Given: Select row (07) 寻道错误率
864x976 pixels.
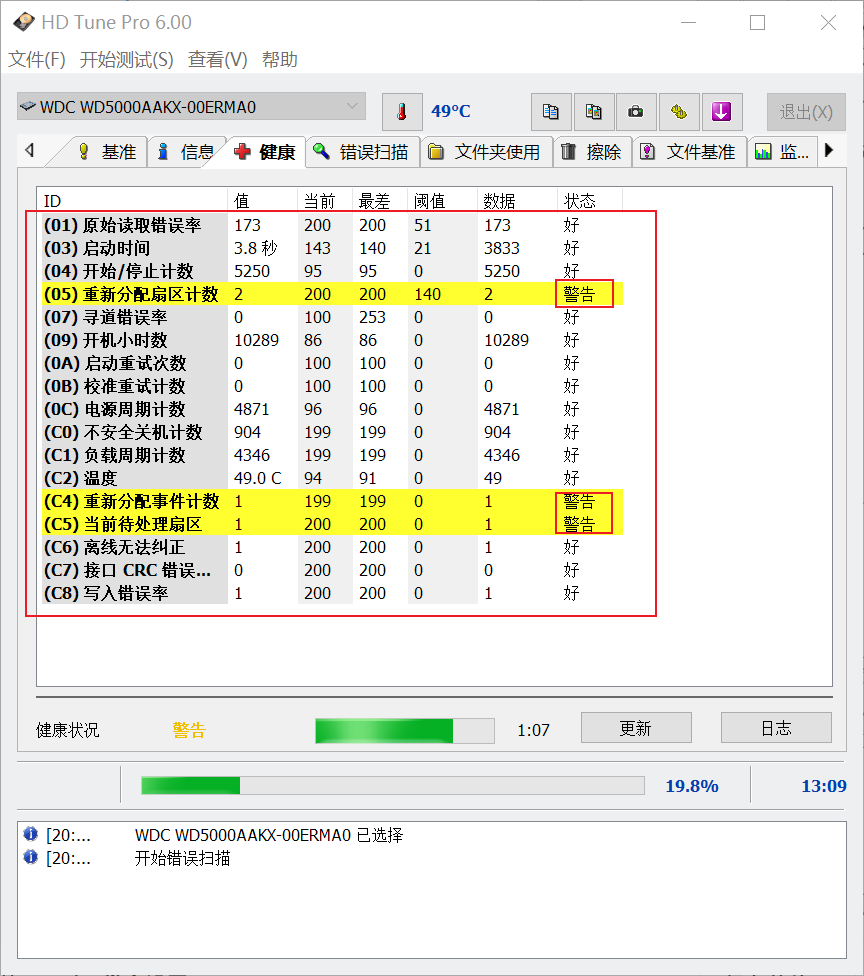Looking at the screenshot, I should [x=332, y=317].
